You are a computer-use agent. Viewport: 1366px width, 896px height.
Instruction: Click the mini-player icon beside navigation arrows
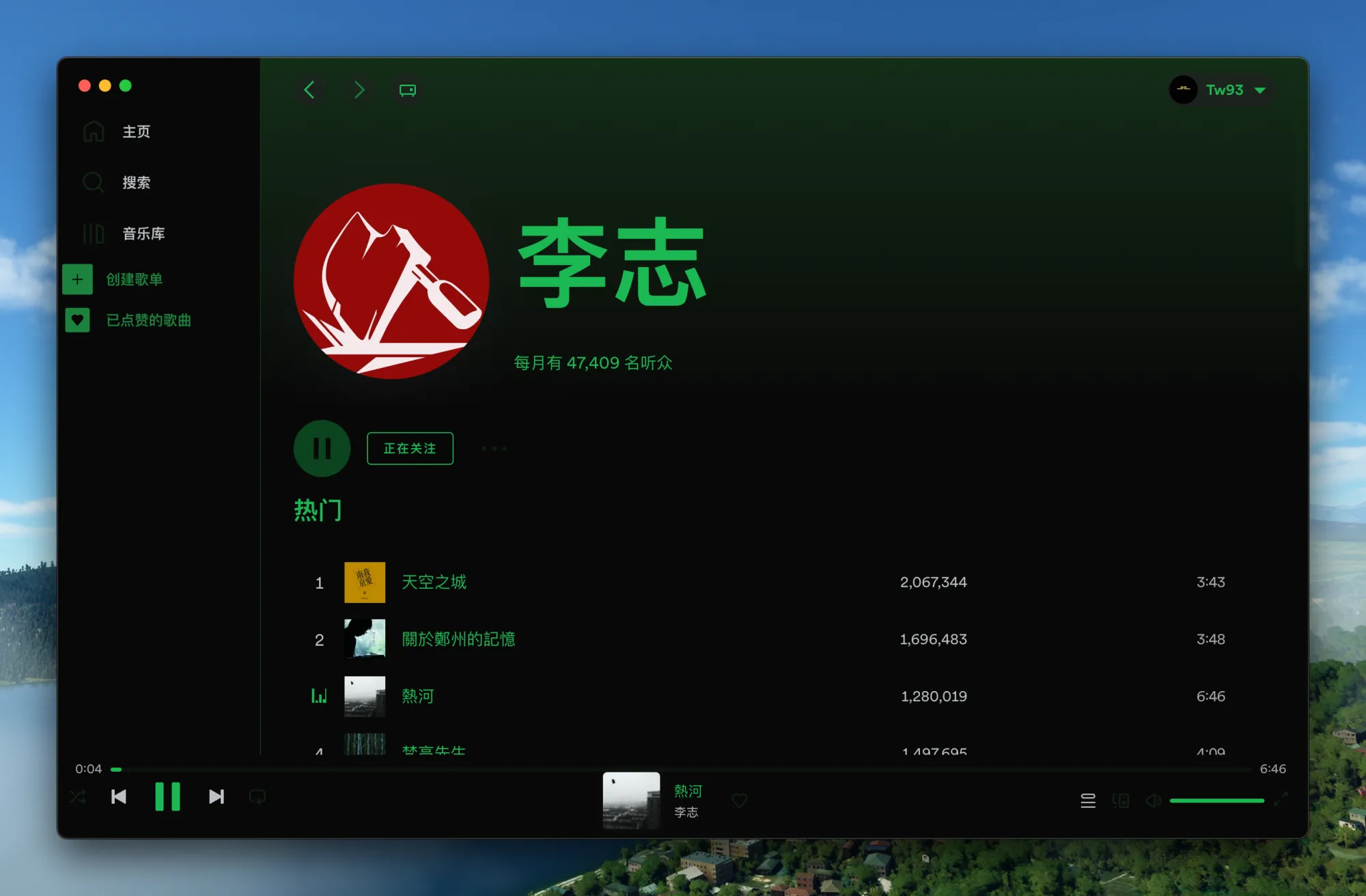tap(408, 90)
